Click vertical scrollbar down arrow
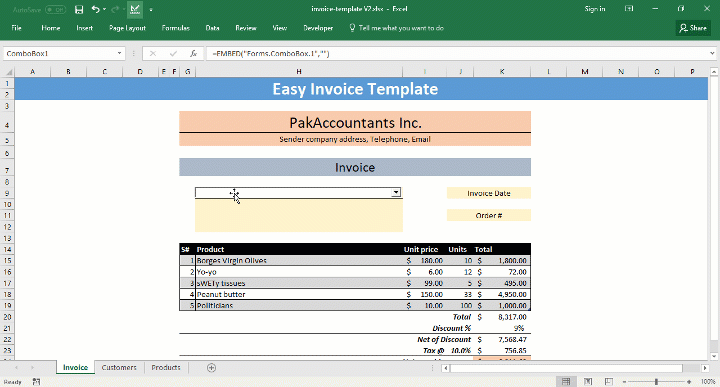This screenshot has height=387, width=720. [x=714, y=356]
